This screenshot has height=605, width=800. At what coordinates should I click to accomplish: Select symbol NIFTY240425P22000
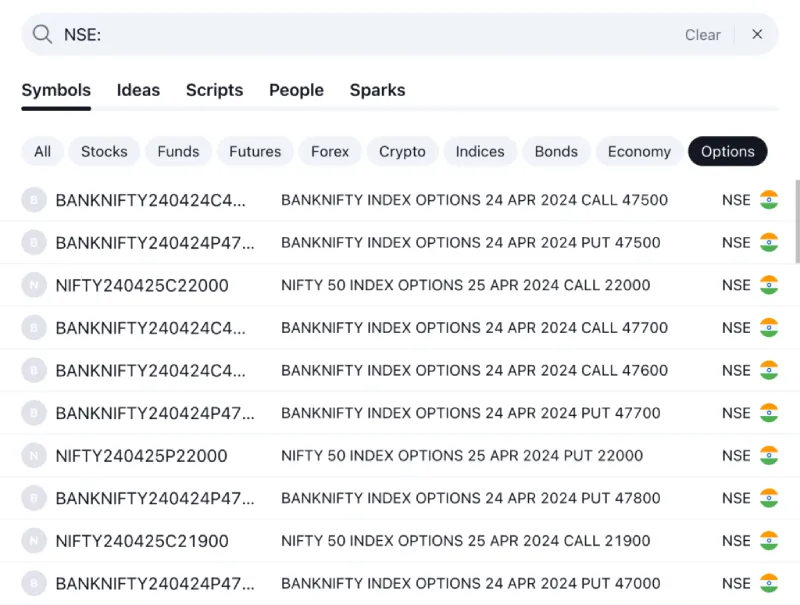(x=141, y=456)
